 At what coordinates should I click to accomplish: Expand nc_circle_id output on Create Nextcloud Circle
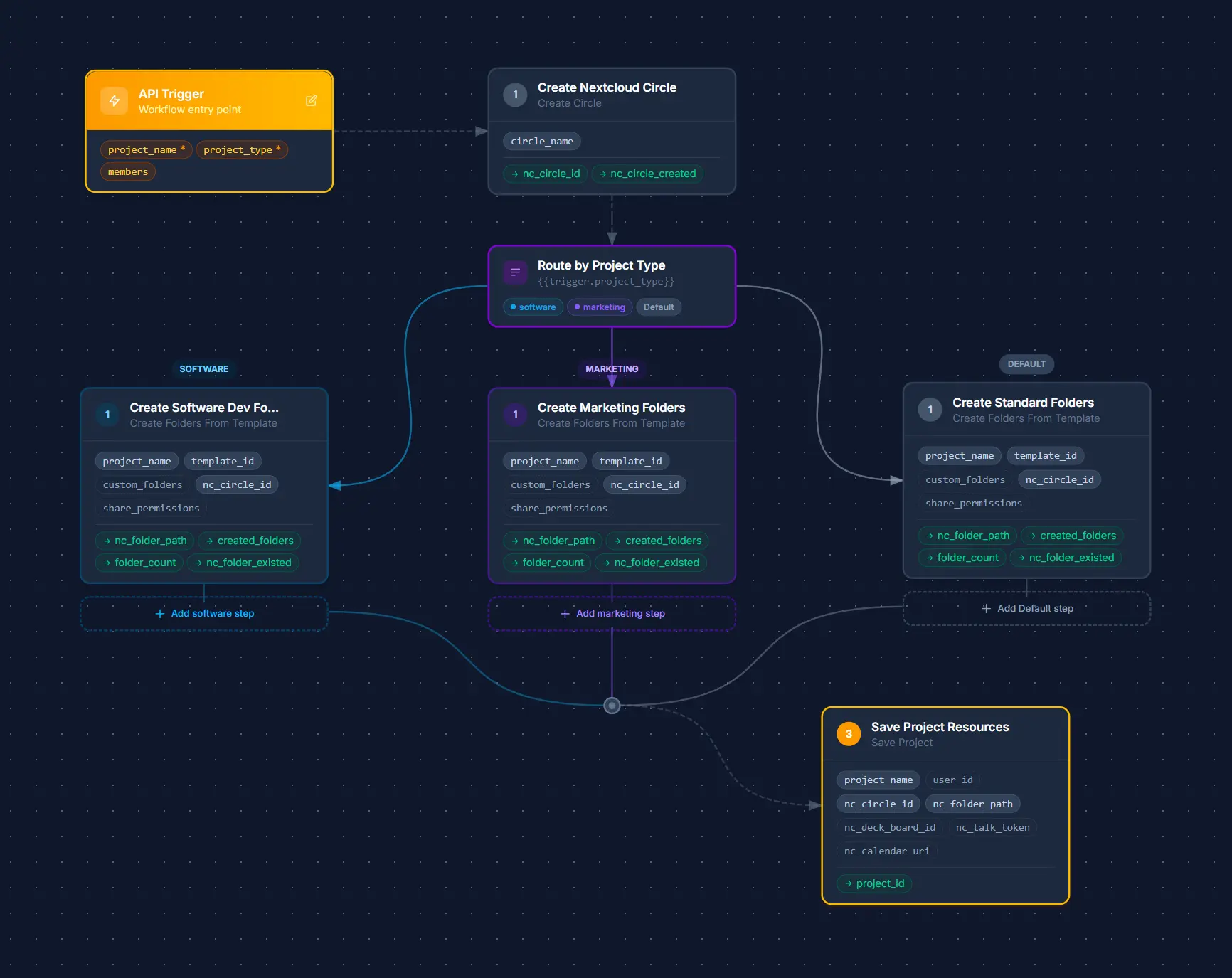coord(545,174)
